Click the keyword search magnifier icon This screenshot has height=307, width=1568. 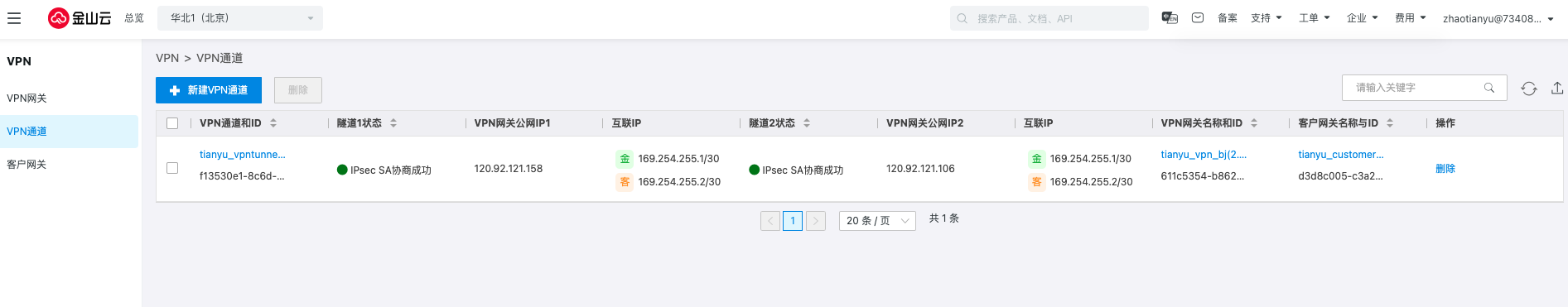click(x=1489, y=88)
